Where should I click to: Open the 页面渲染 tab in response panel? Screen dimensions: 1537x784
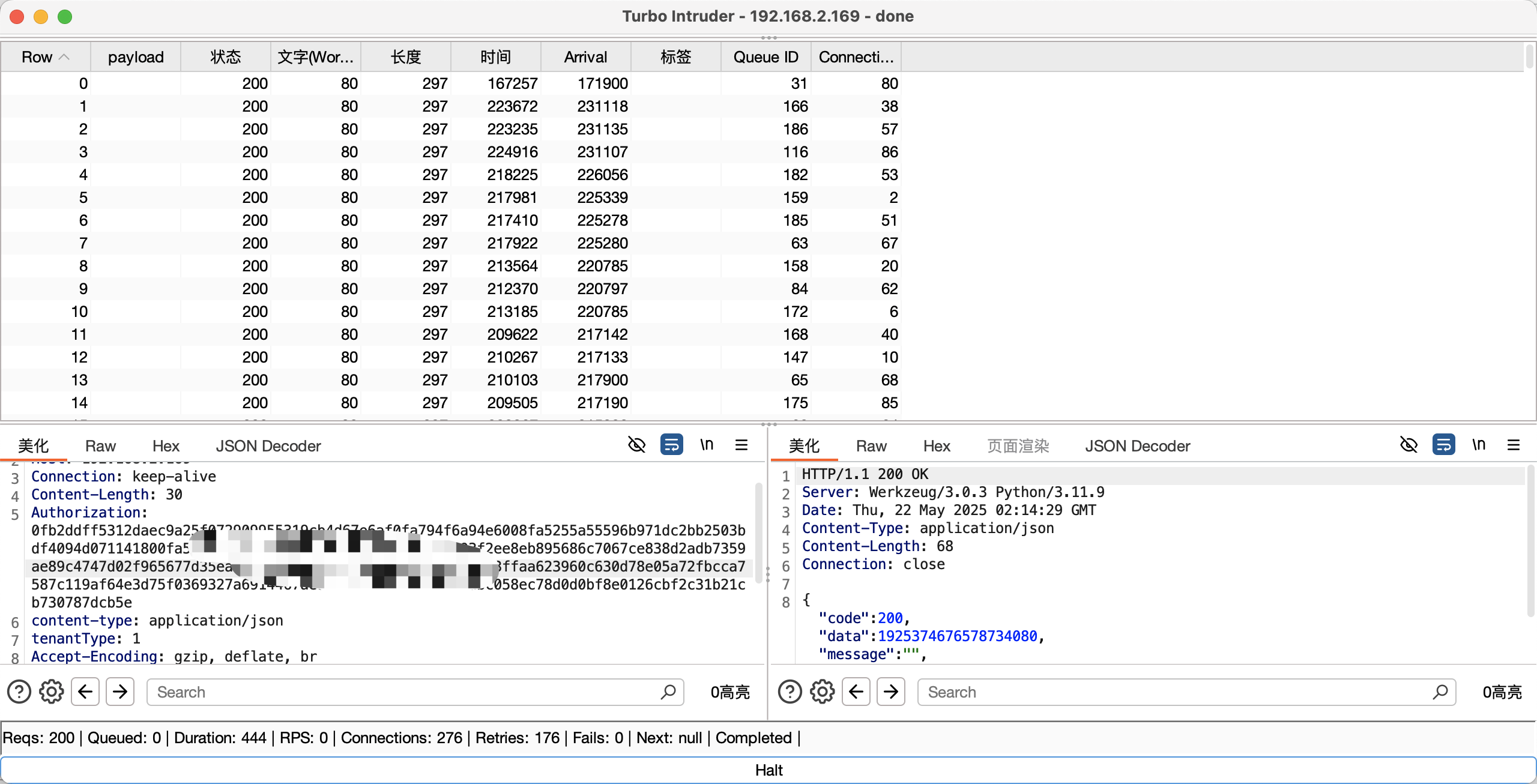click(x=1017, y=445)
